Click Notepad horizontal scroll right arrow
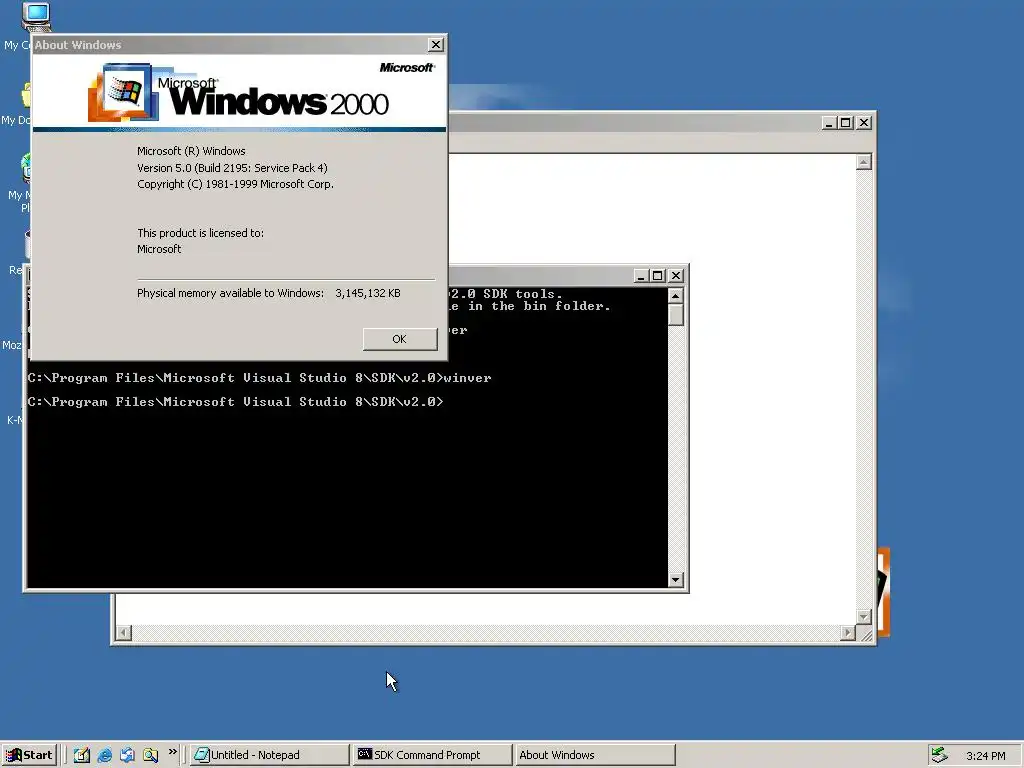Image resolution: width=1024 pixels, height=768 pixels. (x=848, y=632)
